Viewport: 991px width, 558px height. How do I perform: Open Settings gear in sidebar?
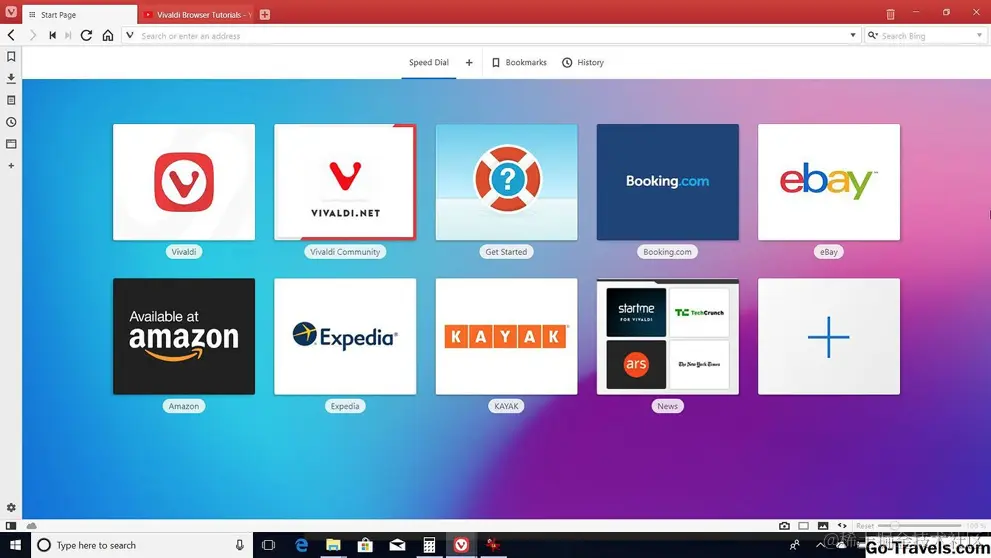tap(11, 507)
